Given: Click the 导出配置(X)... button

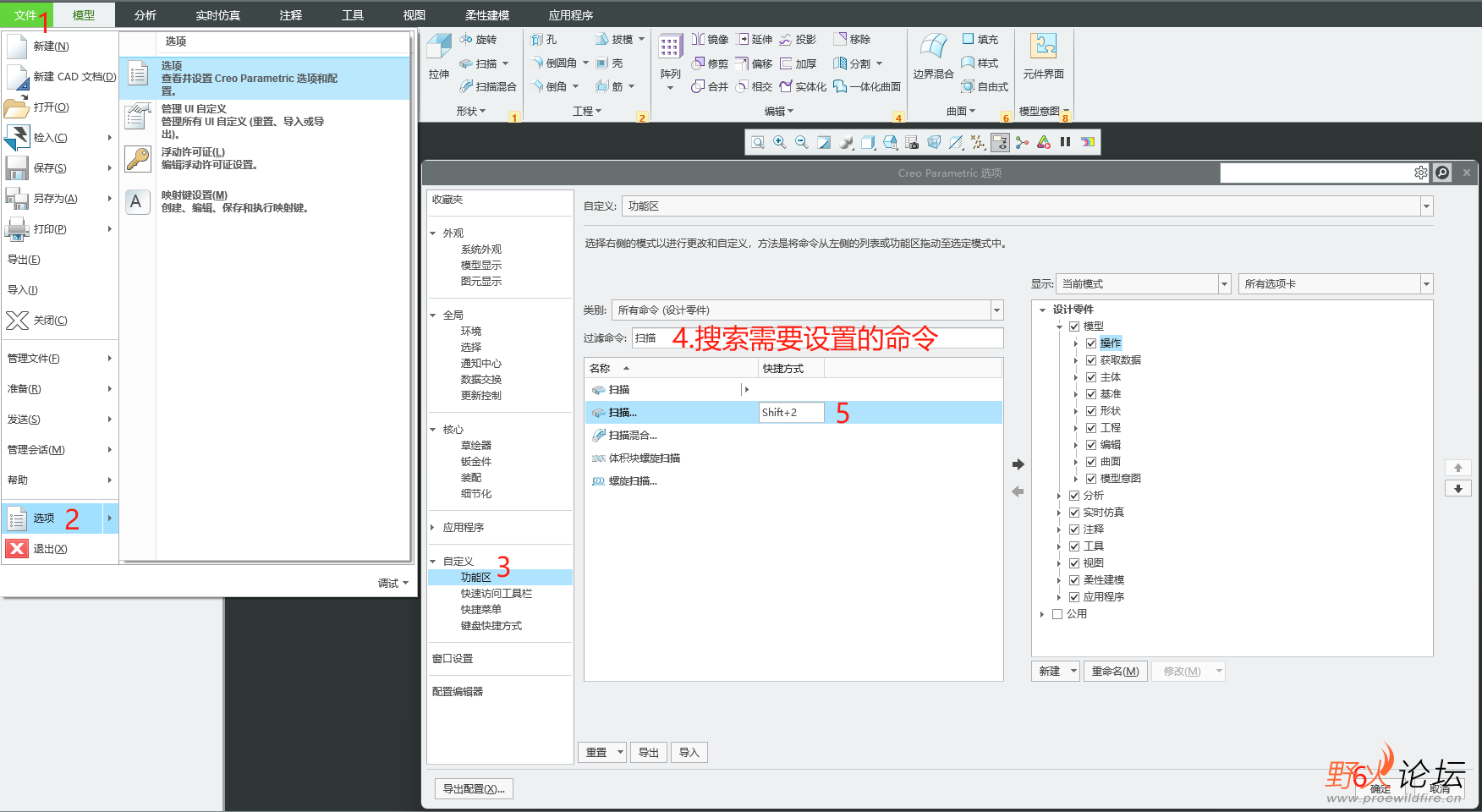Looking at the screenshot, I should tap(474, 789).
